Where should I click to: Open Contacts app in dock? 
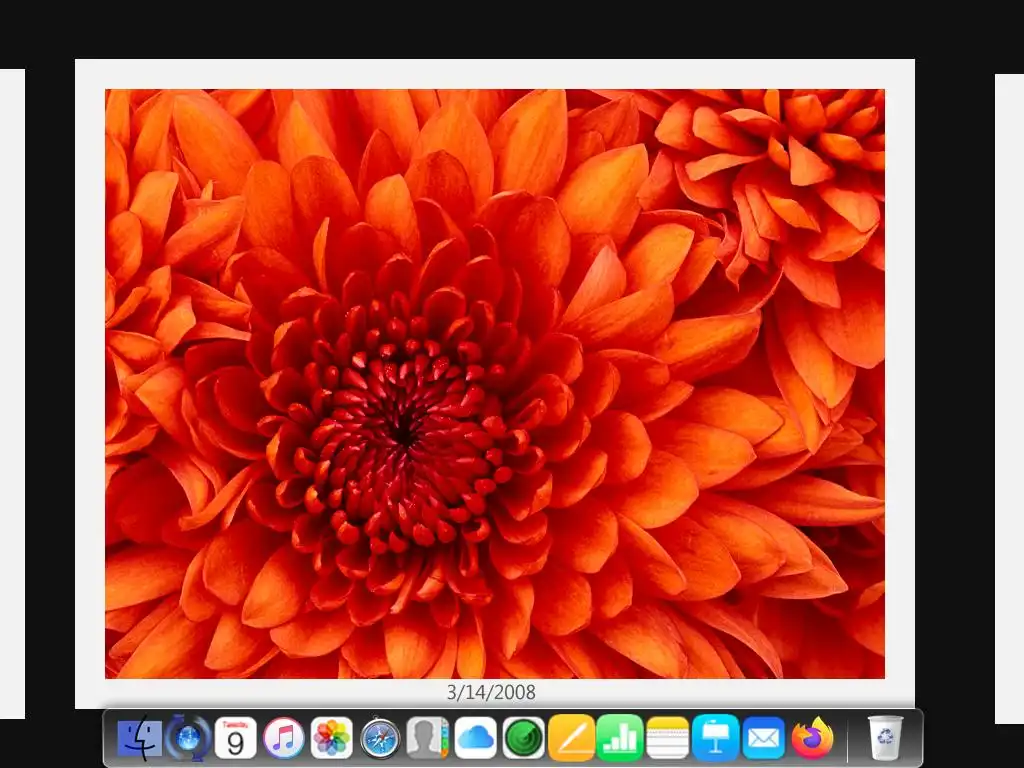point(428,739)
